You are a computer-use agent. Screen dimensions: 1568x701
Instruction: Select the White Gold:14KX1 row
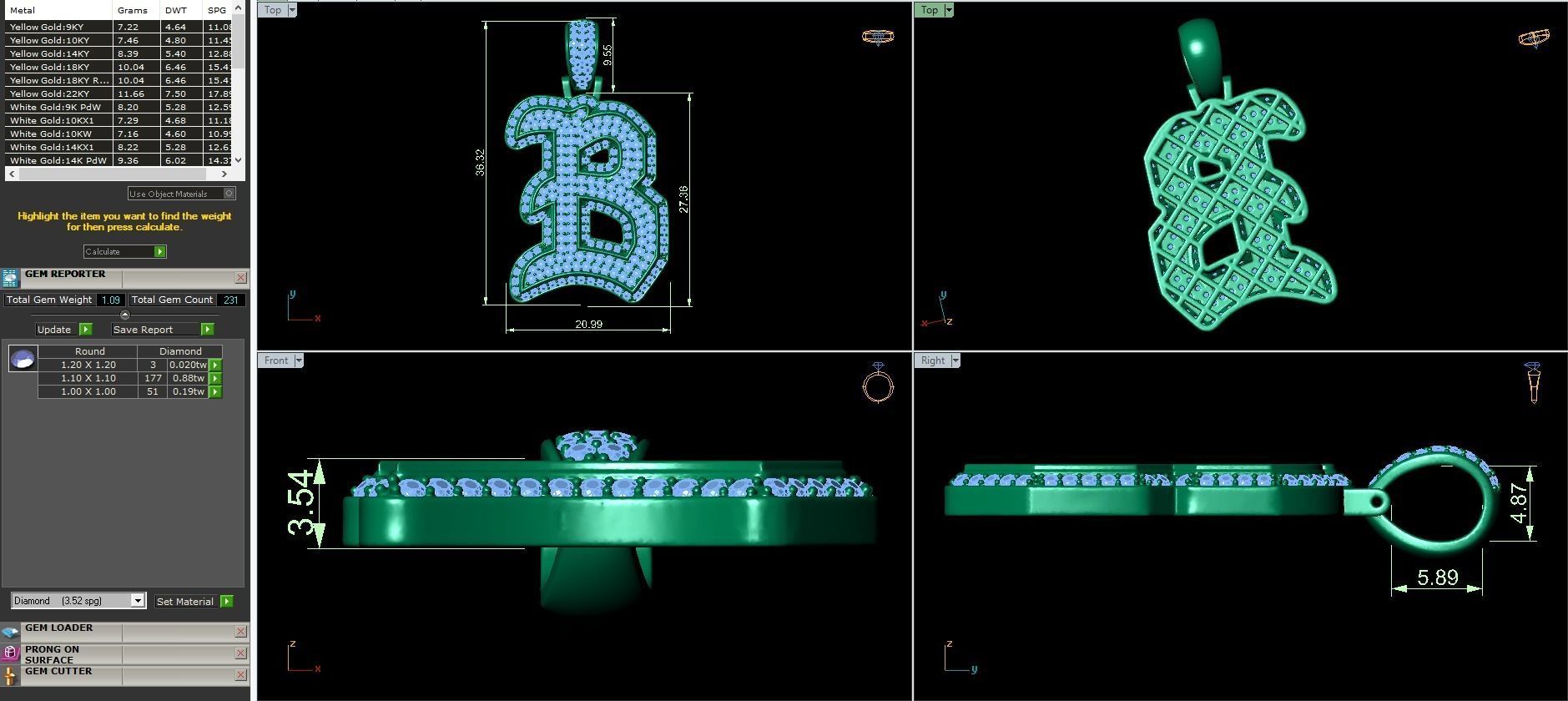click(118, 147)
